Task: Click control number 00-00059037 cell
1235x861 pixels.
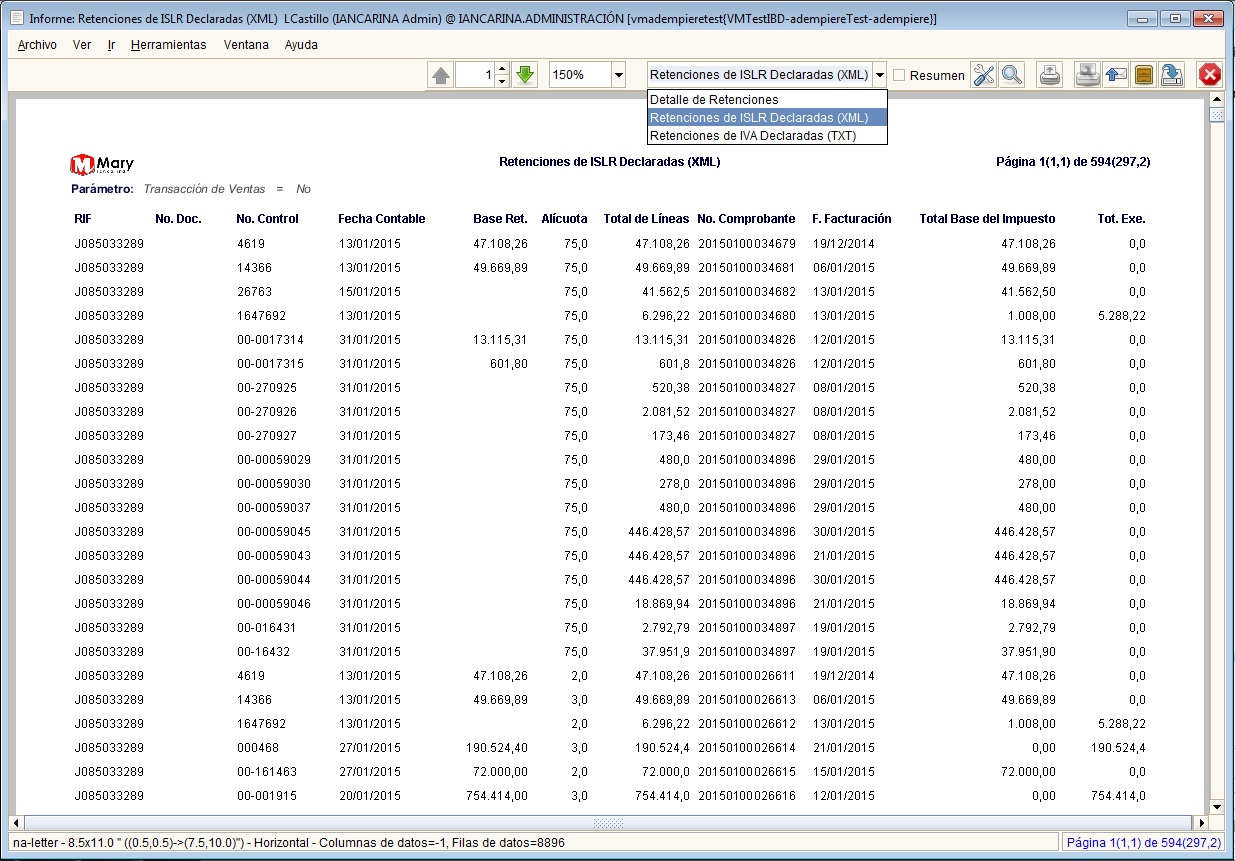Action: (273, 507)
